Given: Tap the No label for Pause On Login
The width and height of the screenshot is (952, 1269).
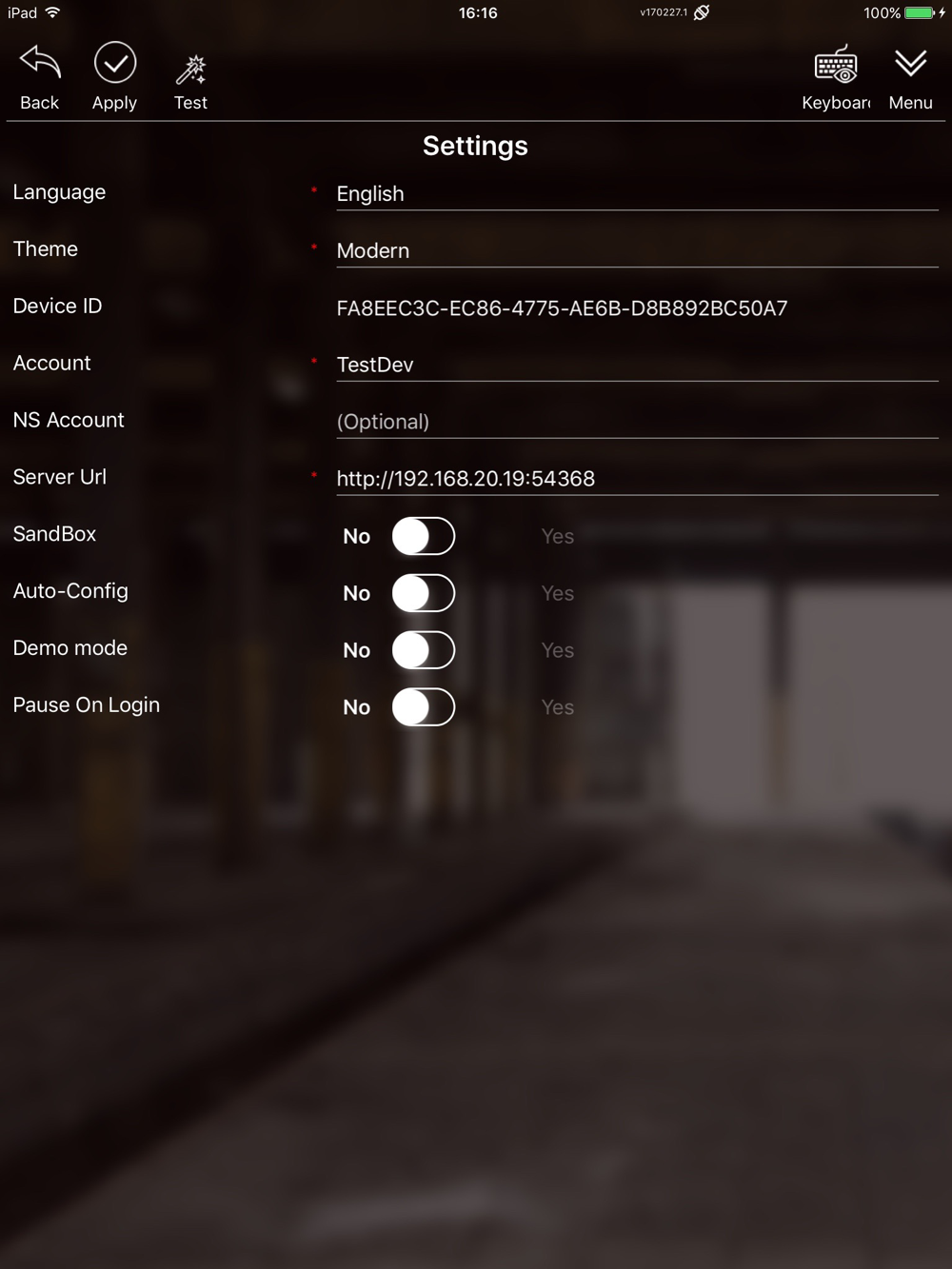Looking at the screenshot, I should (357, 708).
